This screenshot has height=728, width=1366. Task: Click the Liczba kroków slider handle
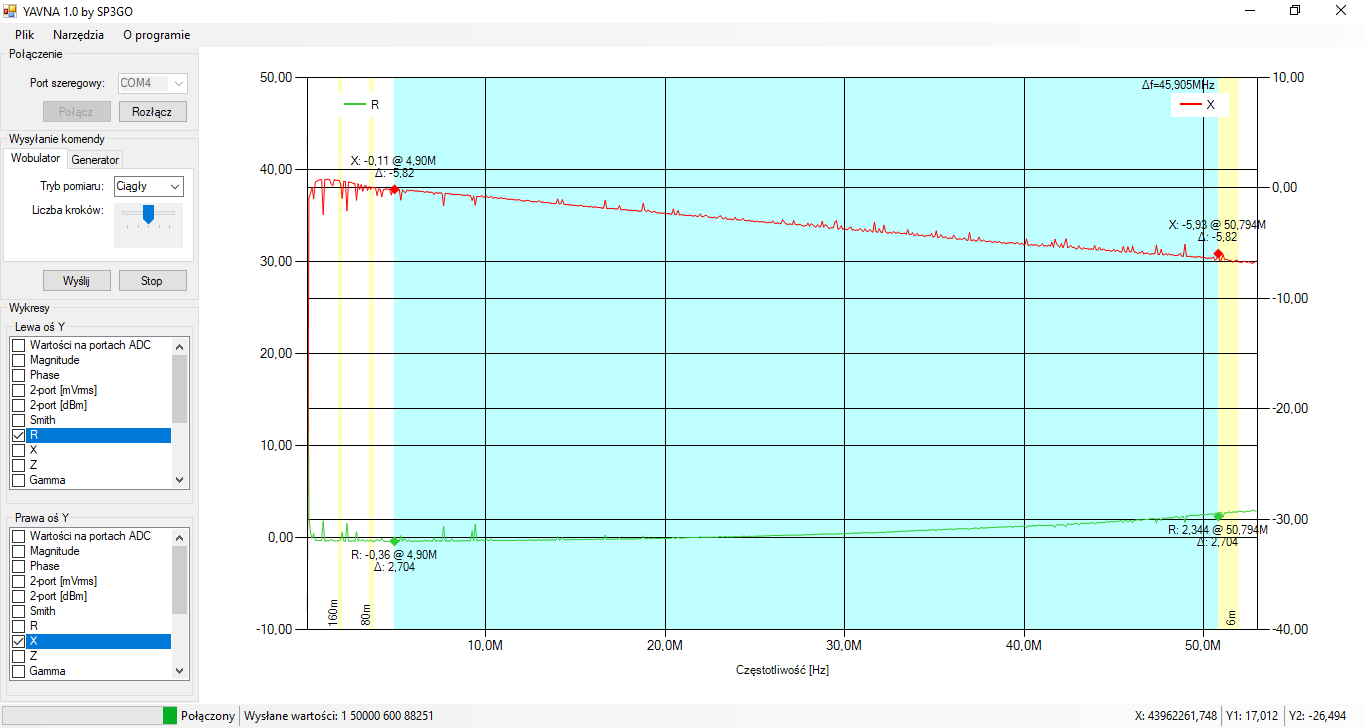(148, 214)
